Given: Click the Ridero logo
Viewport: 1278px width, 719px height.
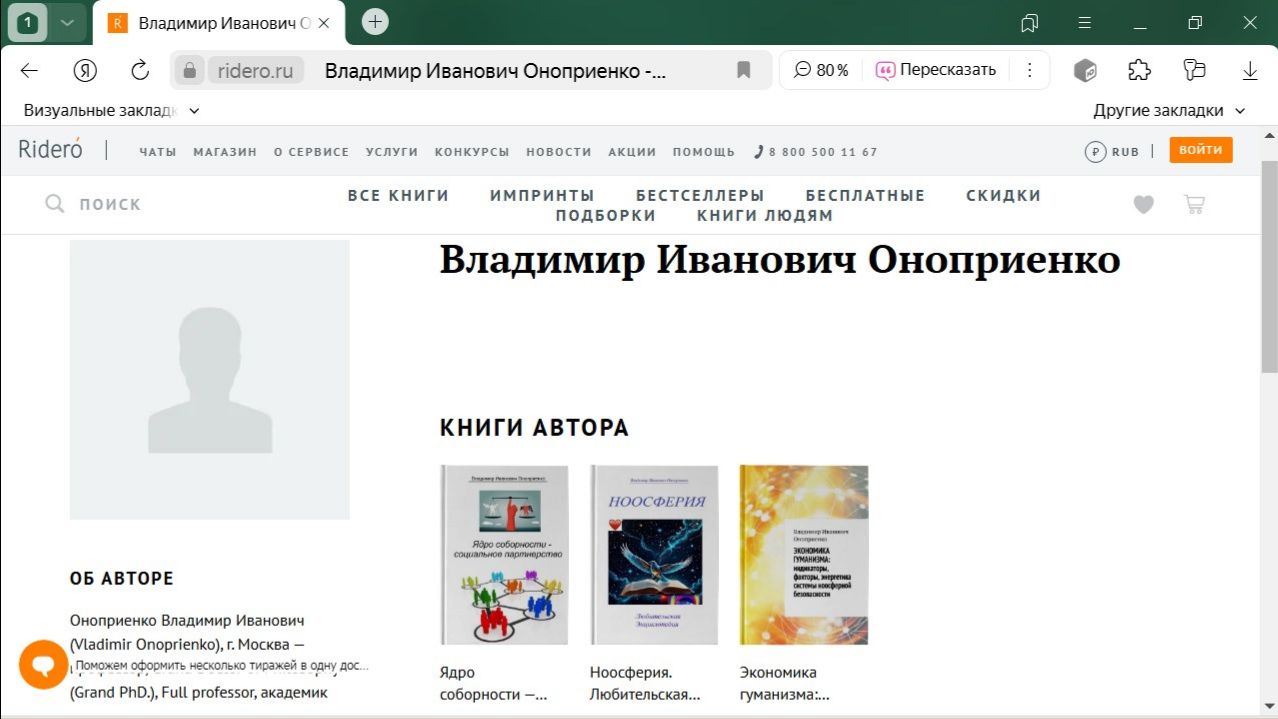Looking at the screenshot, I should coord(51,150).
